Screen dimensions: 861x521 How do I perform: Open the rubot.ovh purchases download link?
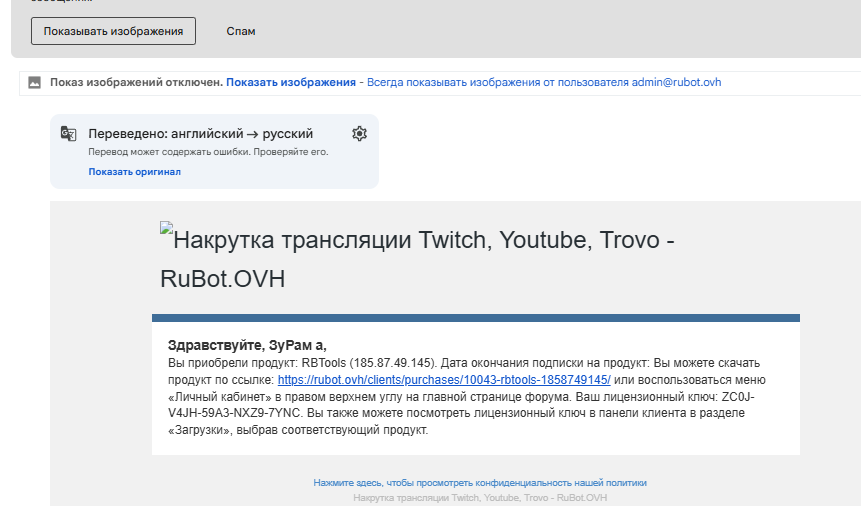[444, 380]
